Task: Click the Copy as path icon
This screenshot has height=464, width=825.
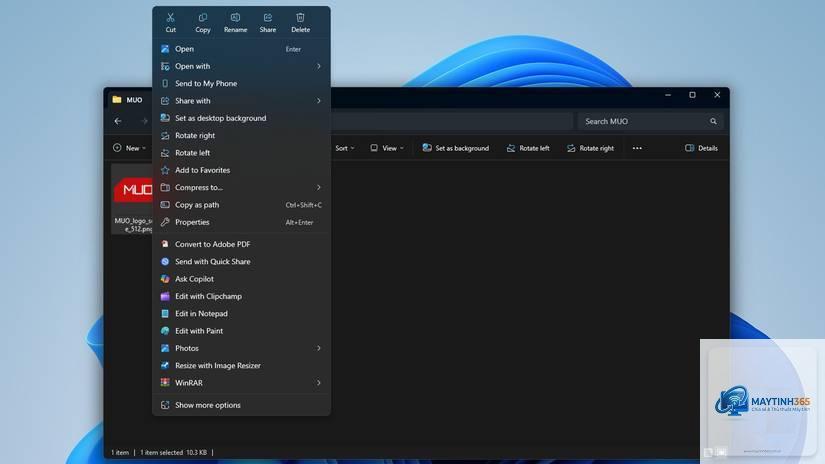Action: pyautogui.click(x=165, y=205)
